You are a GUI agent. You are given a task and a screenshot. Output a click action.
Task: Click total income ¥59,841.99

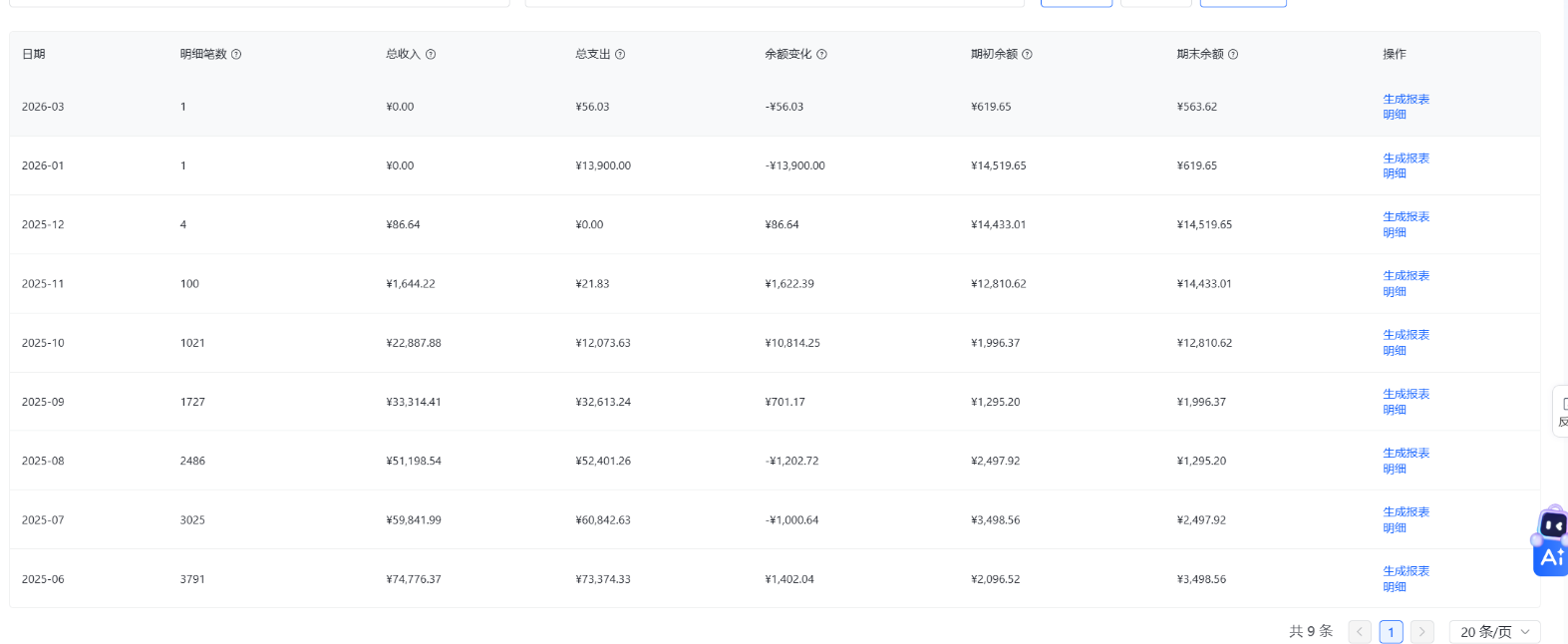414,520
